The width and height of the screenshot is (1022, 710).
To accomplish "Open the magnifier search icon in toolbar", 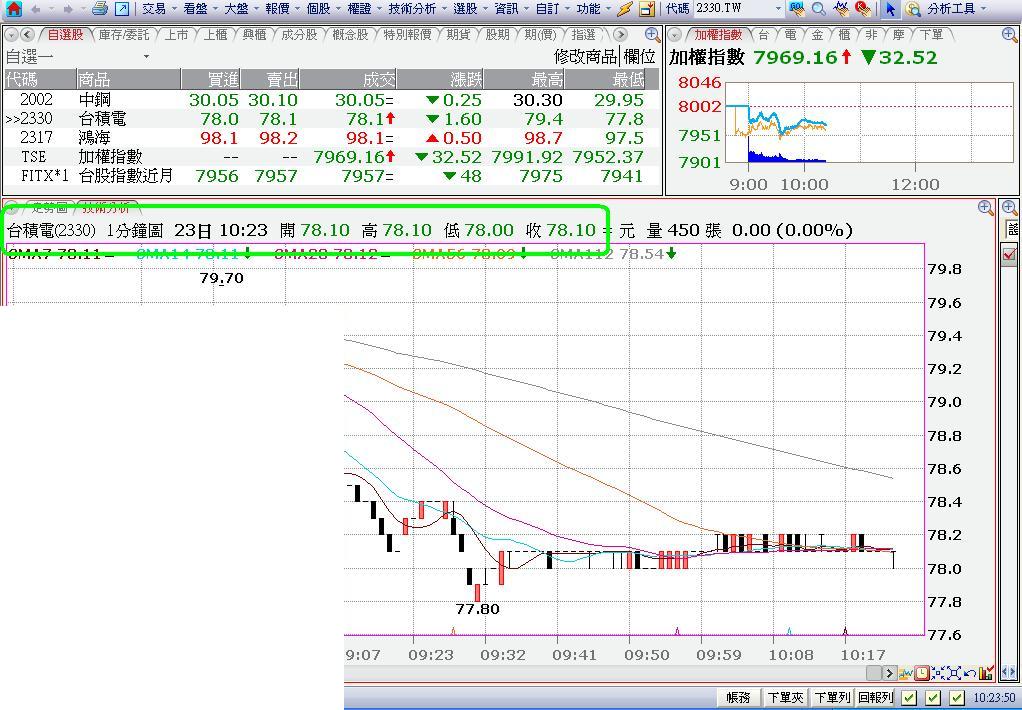I will point(819,8).
